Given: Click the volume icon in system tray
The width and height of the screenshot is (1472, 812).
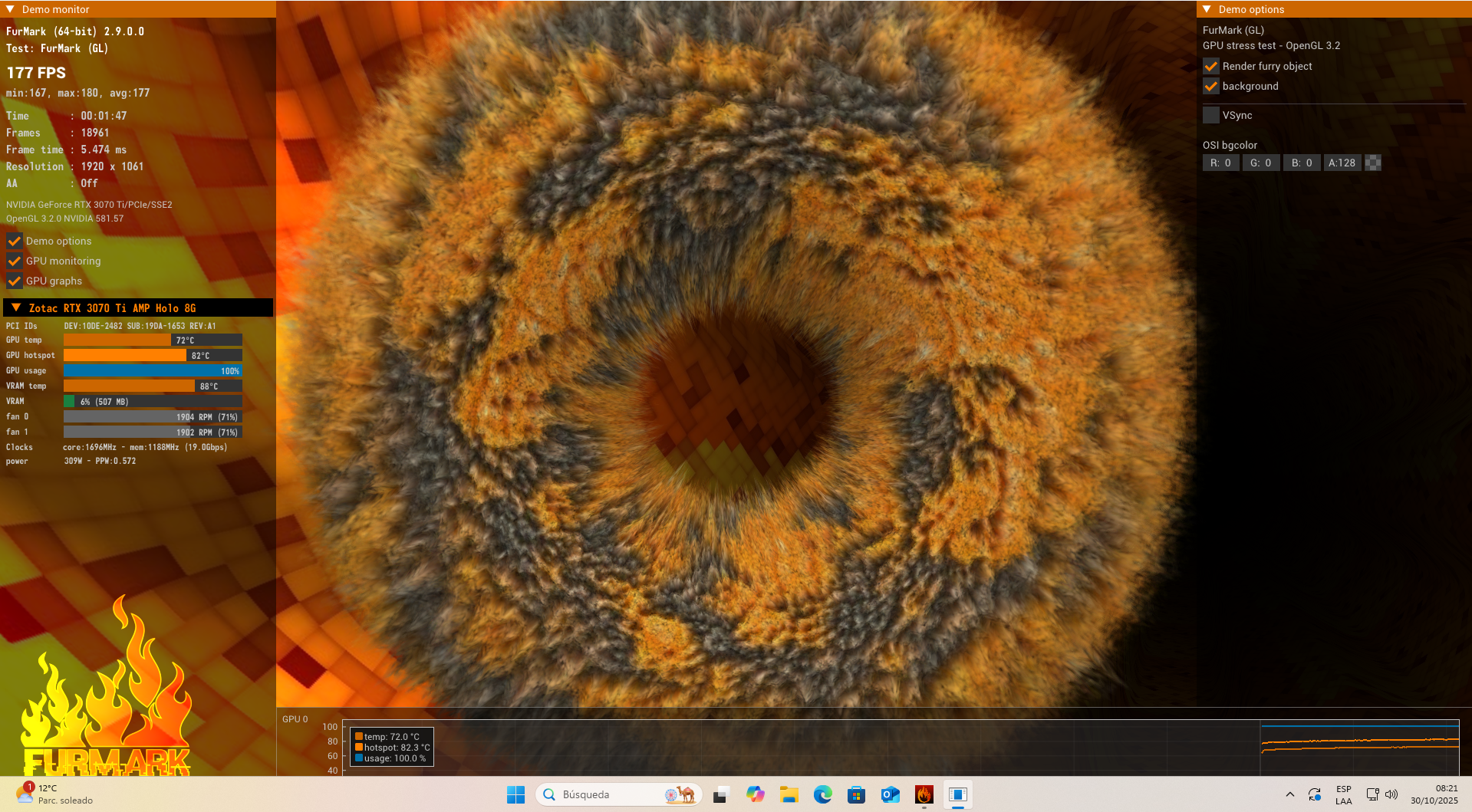Looking at the screenshot, I should pyautogui.click(x=1391, y=794).
